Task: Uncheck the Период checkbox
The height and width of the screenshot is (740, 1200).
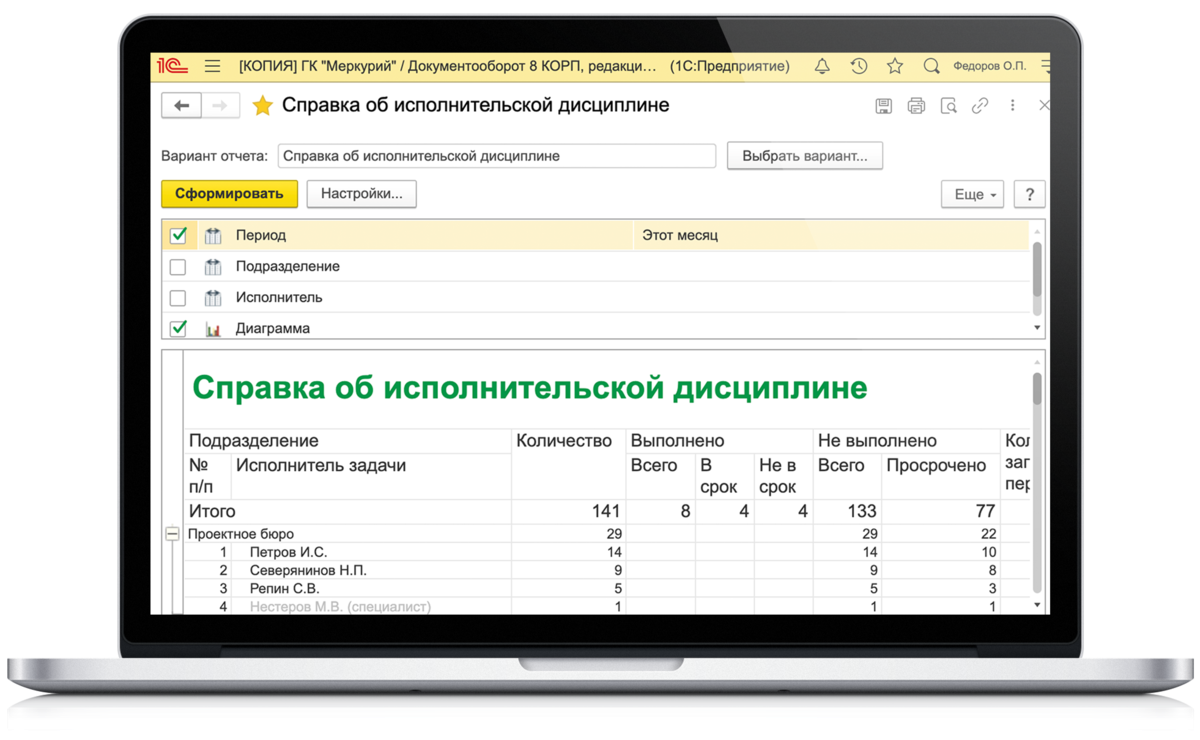Action: click(x=178, y=236)
